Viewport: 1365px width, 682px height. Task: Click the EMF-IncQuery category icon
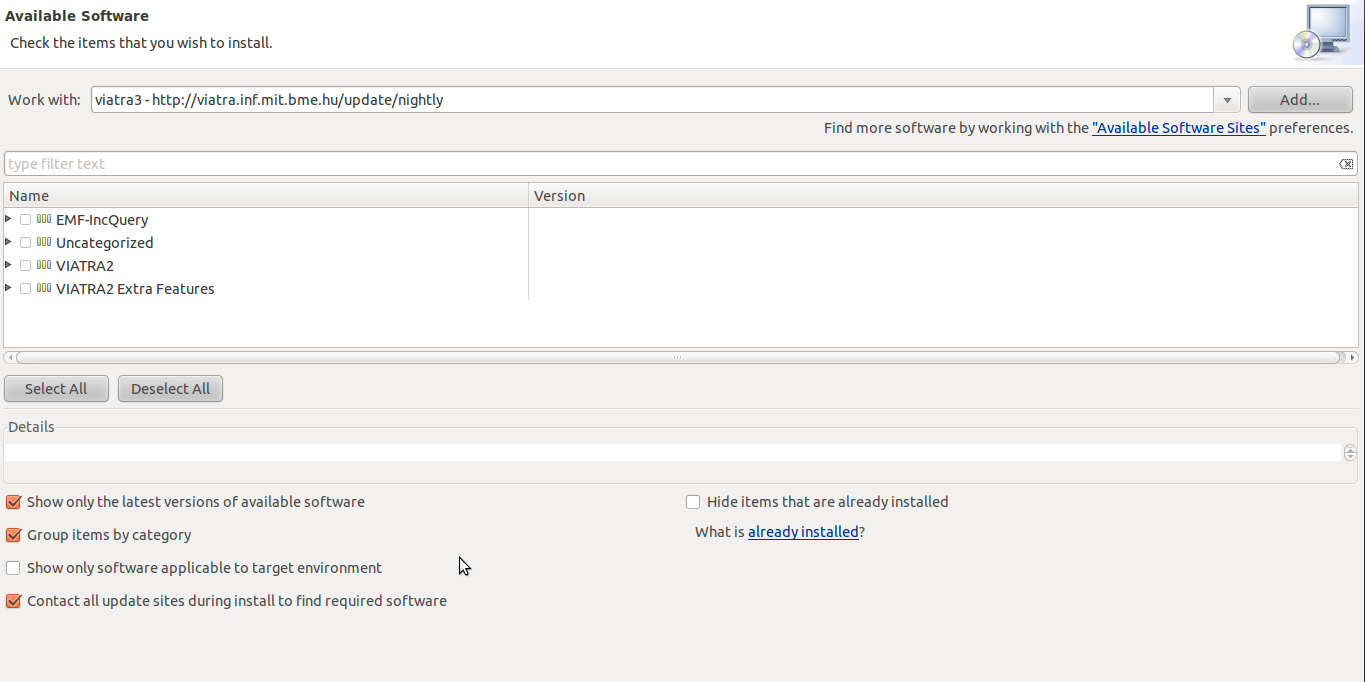43,219
